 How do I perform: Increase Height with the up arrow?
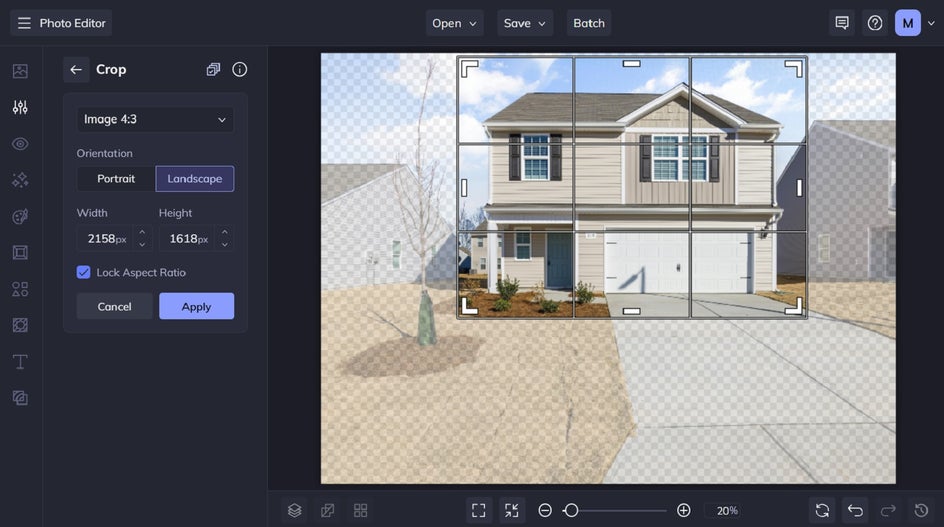point(225,232)
